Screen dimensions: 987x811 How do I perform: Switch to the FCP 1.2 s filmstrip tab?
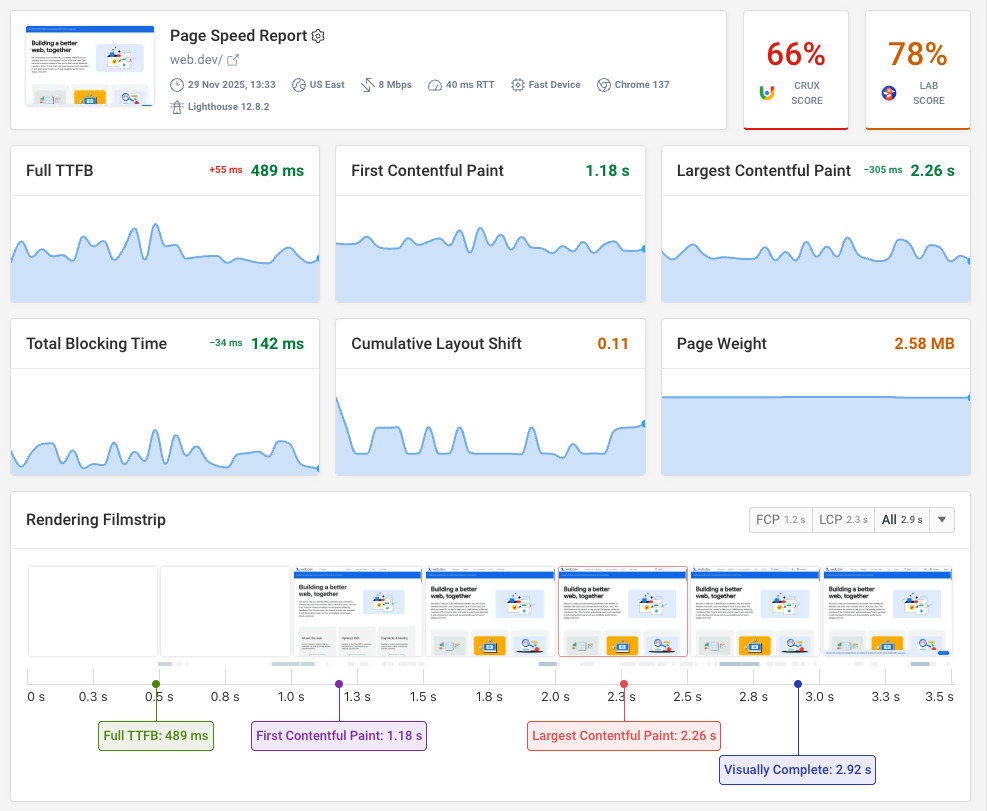pos(780,519)
